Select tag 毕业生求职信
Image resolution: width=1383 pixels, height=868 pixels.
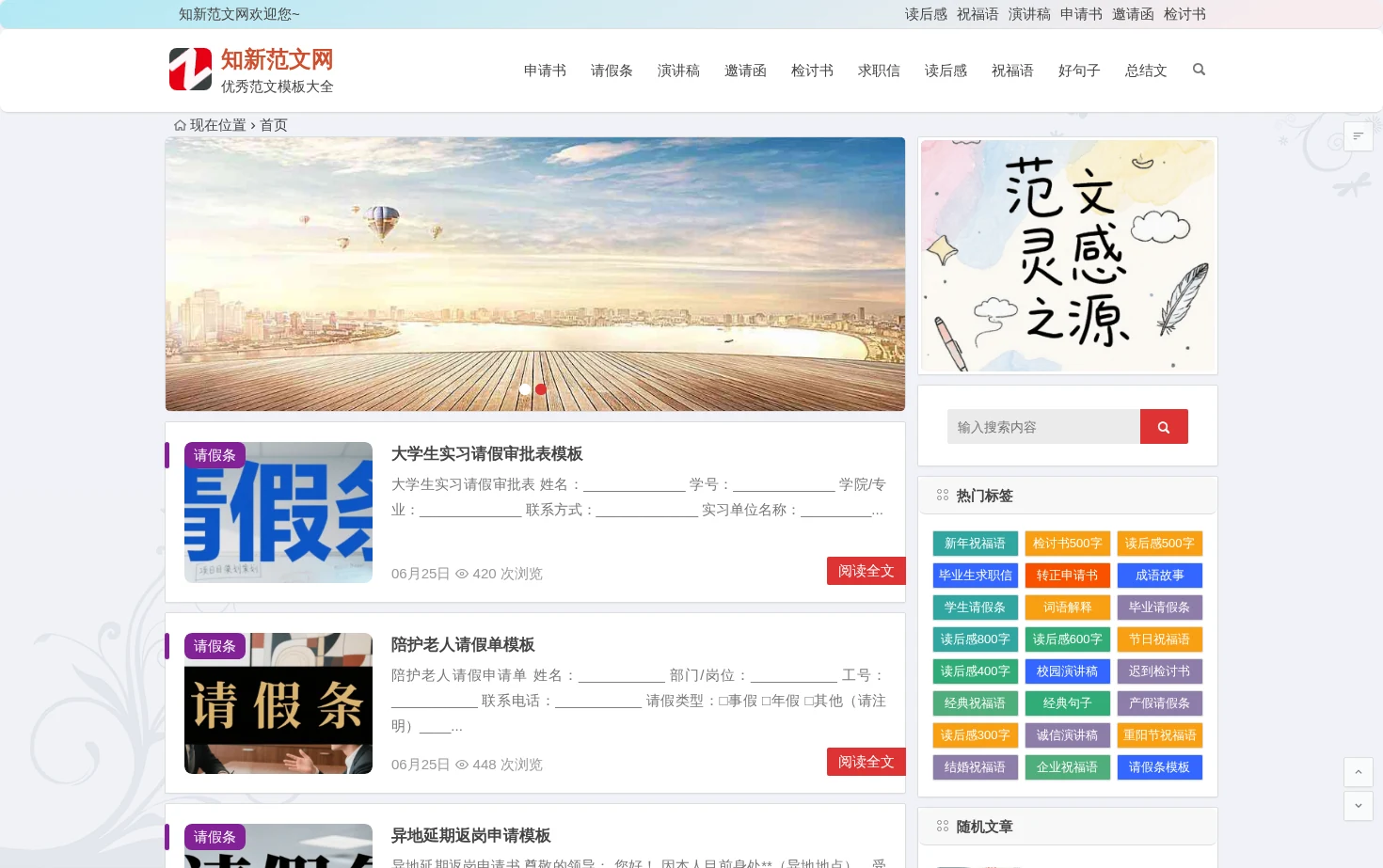tap(975, 576)
